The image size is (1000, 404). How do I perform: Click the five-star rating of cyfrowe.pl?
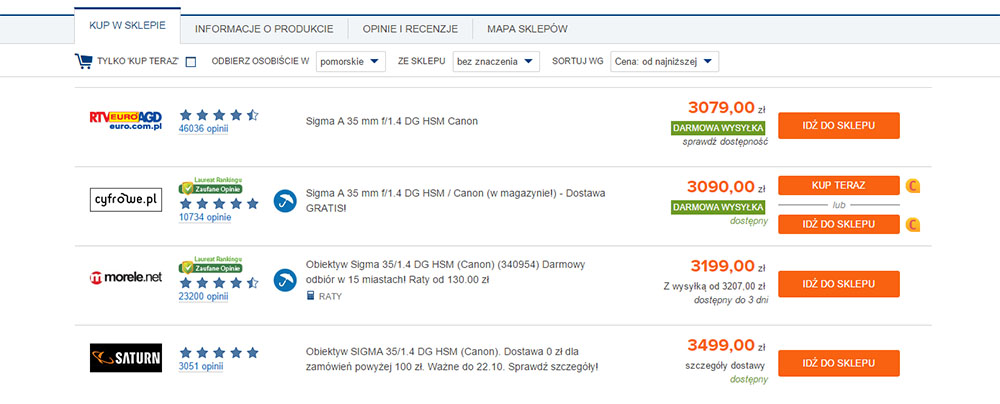[x=219, y=204]
